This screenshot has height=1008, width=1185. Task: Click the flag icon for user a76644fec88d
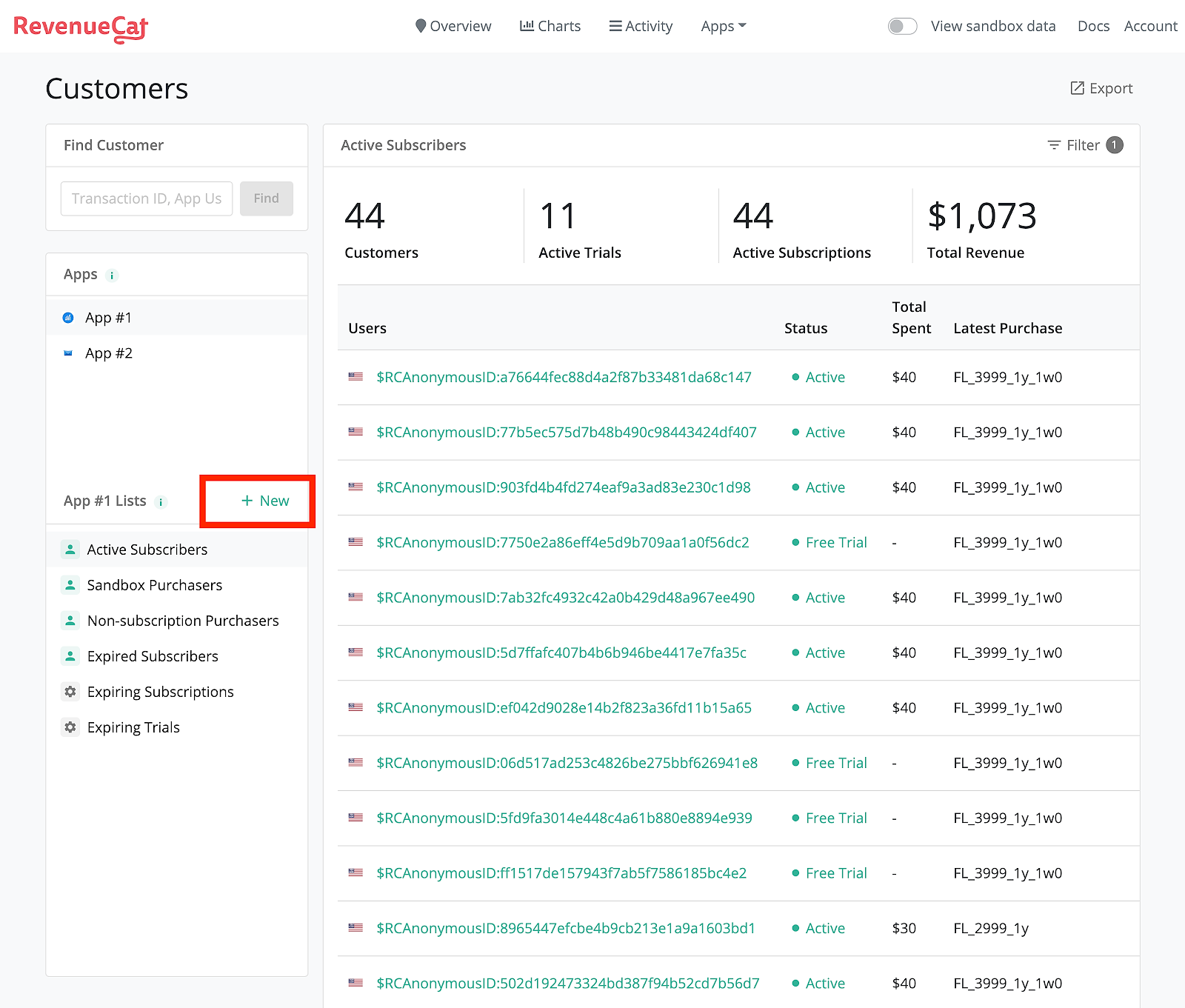pos(355,377)
